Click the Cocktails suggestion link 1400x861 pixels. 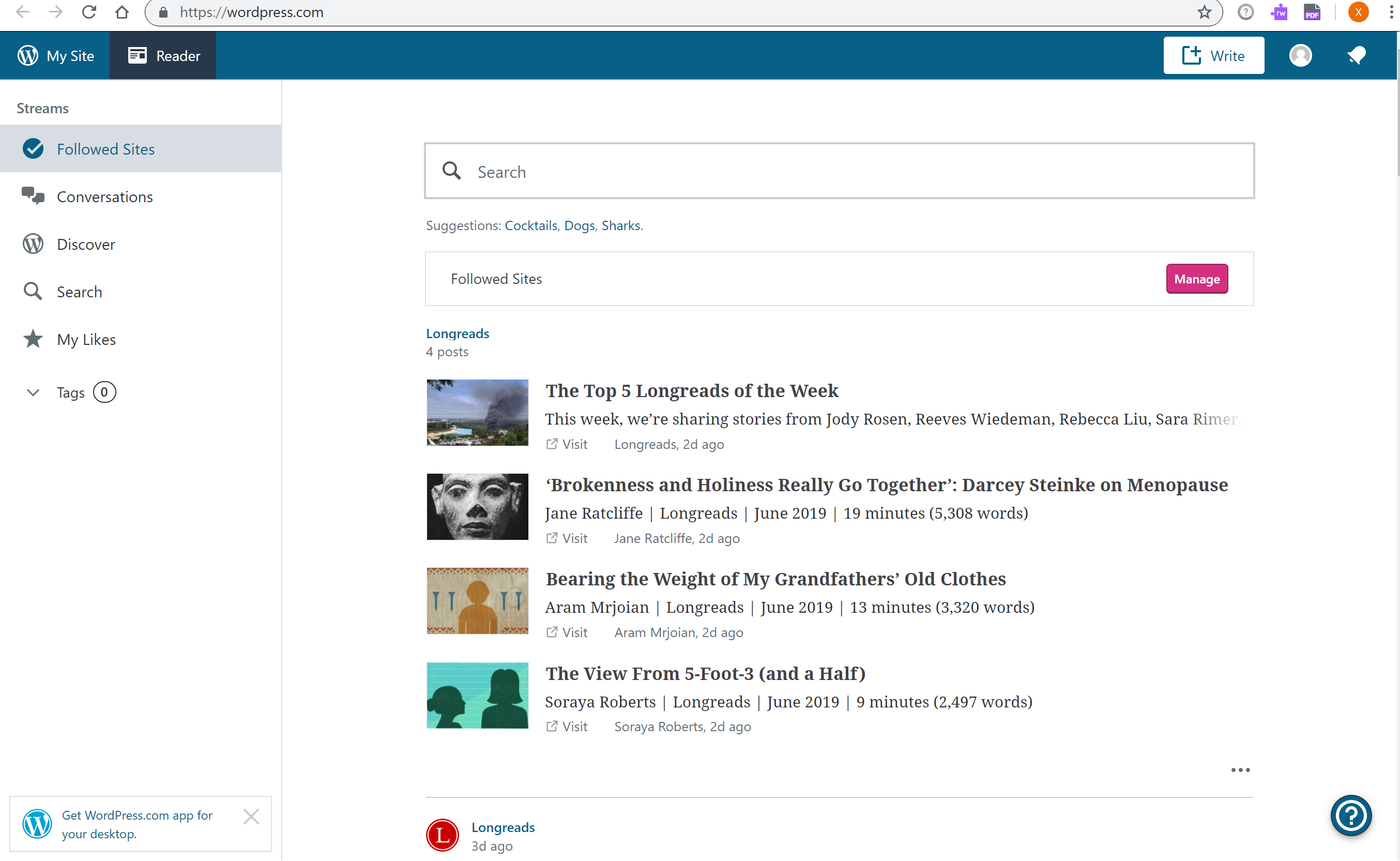coord(530,225)
